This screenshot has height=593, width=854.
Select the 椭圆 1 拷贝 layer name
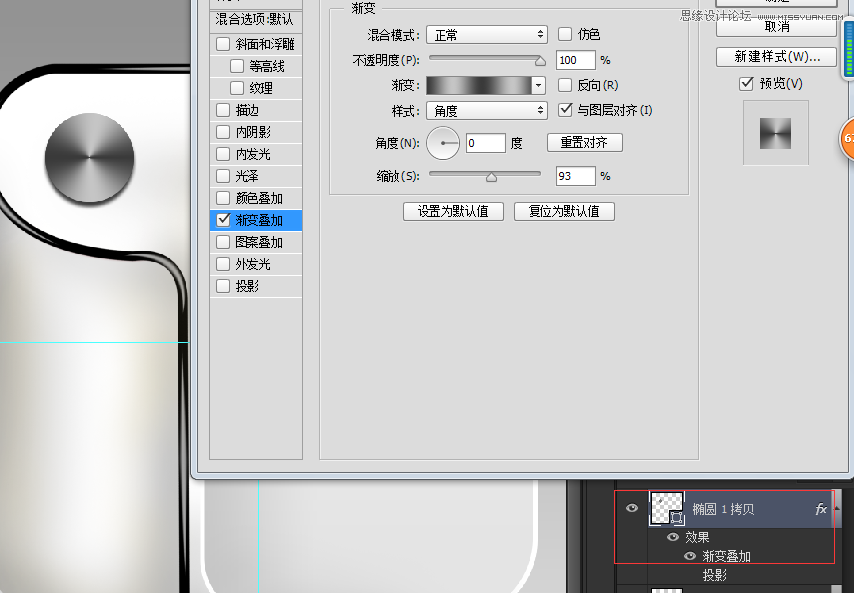(x=723, y=509)
